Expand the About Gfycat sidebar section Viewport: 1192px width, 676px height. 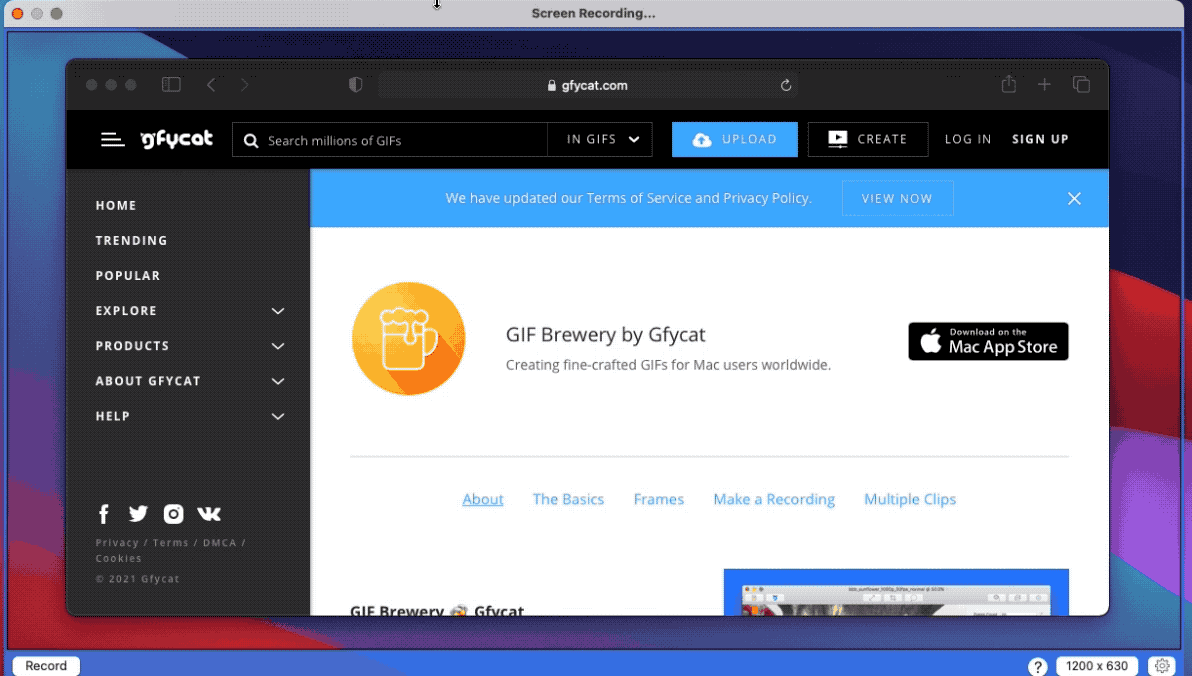click(278, 381)
